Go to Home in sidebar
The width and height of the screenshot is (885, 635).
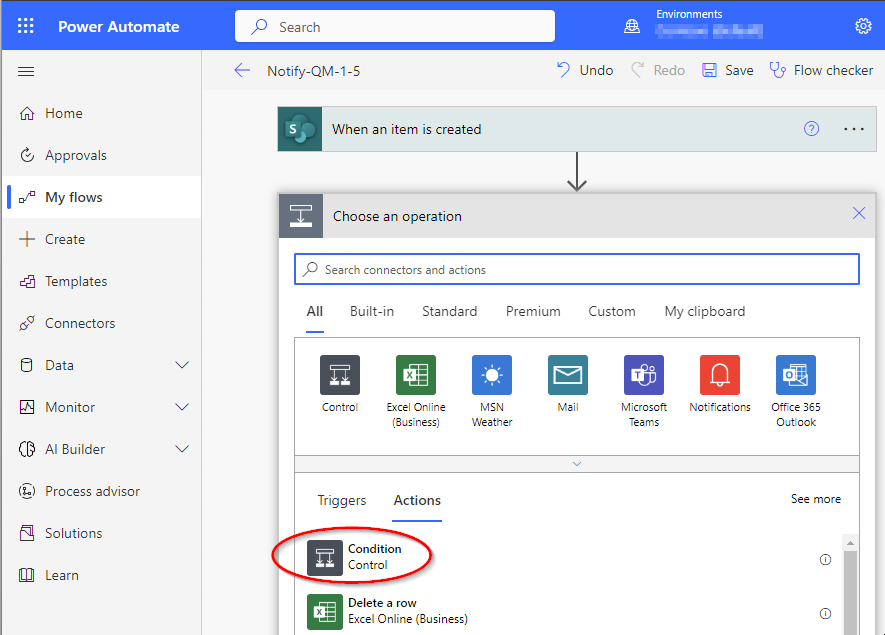(x=102, y=113)
